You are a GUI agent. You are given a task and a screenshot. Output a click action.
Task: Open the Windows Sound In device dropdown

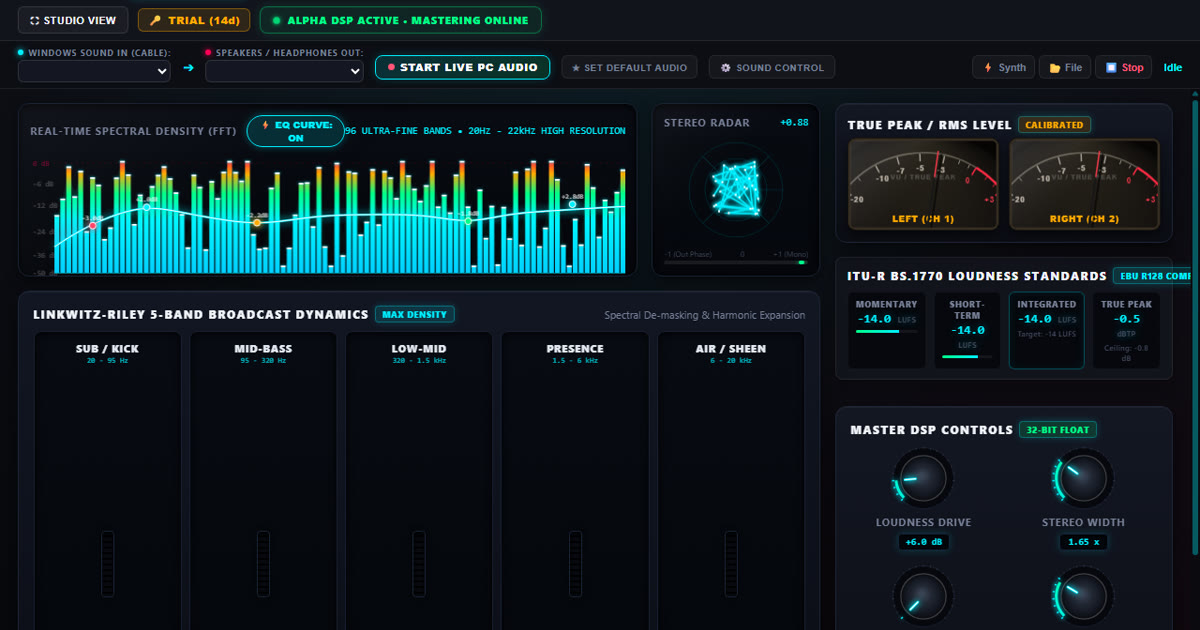[95, 71]
